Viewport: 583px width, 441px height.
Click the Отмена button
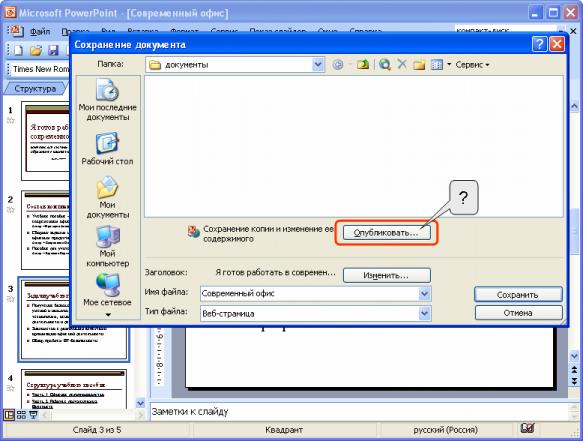pos(518,313)
